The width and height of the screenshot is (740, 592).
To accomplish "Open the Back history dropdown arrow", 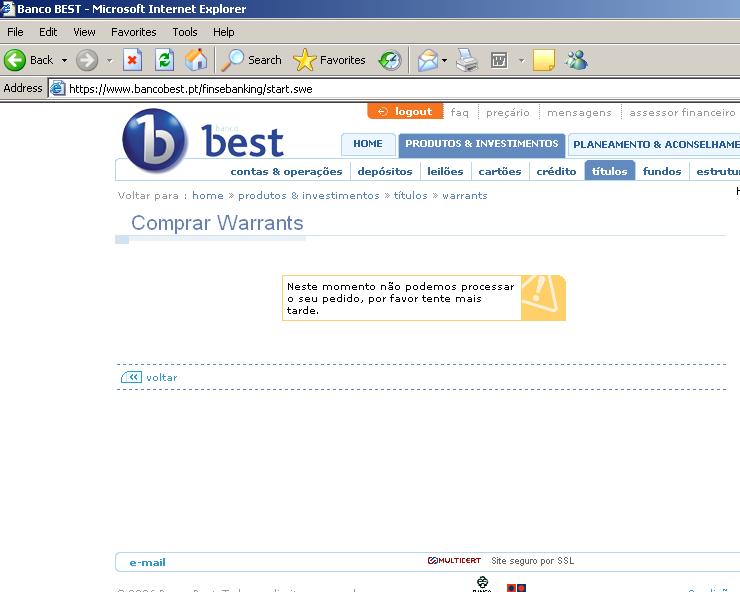I will 64,60.
